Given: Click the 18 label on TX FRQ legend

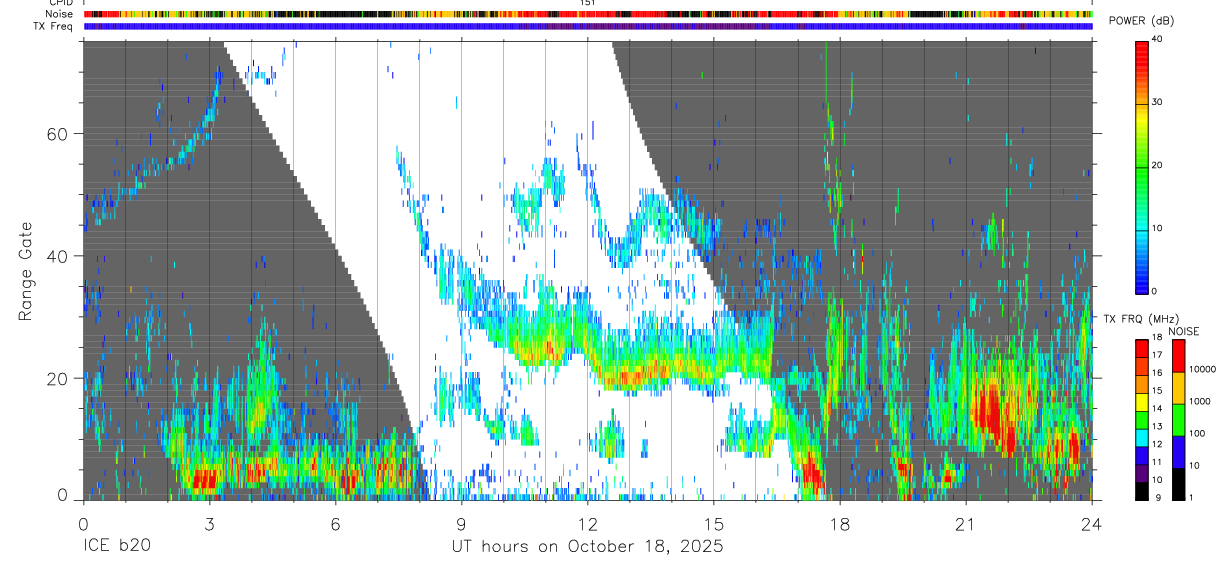Looking at the screenshot, I should click(x=1155, y=338).
